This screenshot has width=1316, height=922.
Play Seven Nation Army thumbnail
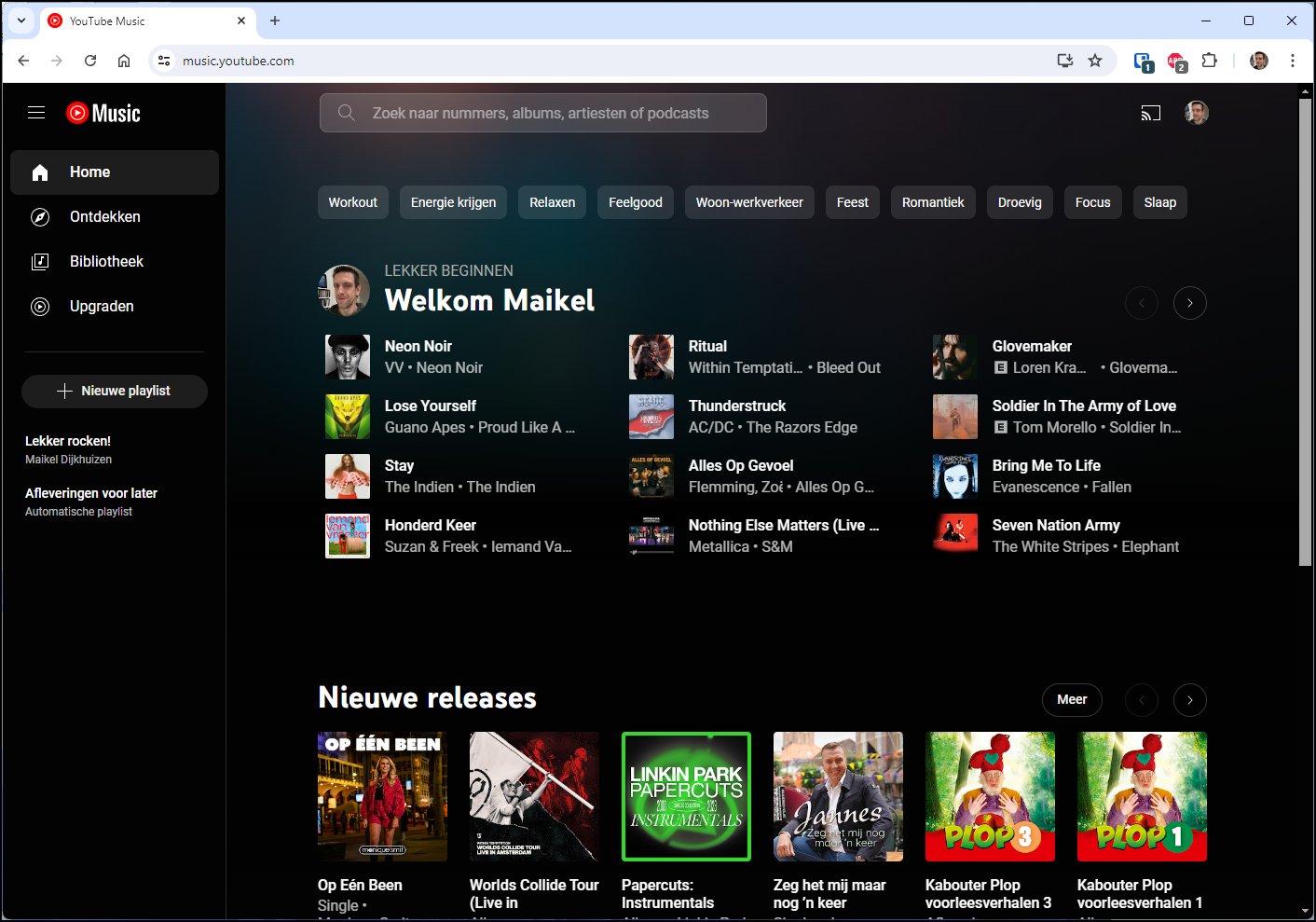tap(955, 536)
